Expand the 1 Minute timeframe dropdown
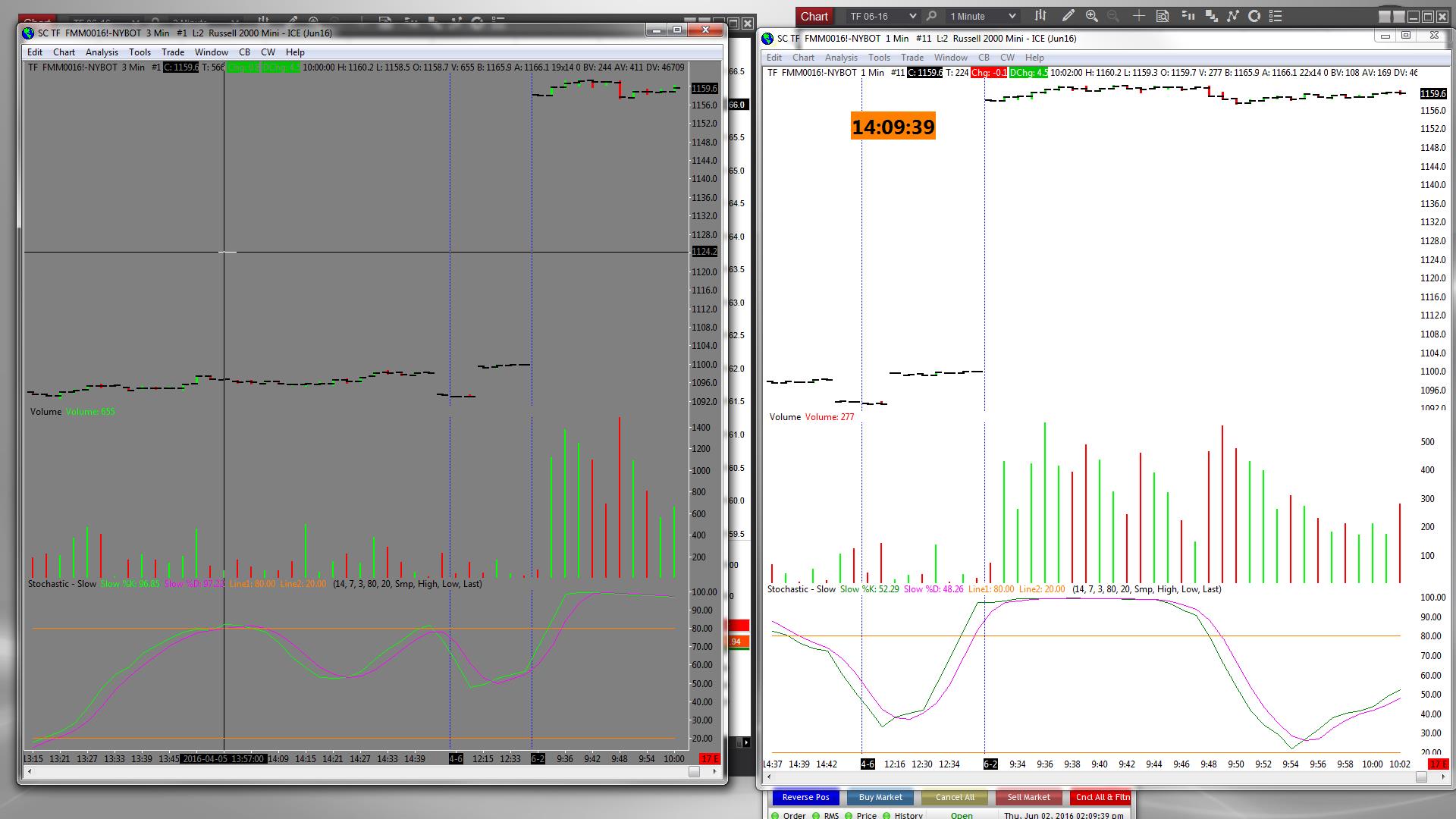The width and height of the screenshot is (1456, 819). tap(1012, 16)
